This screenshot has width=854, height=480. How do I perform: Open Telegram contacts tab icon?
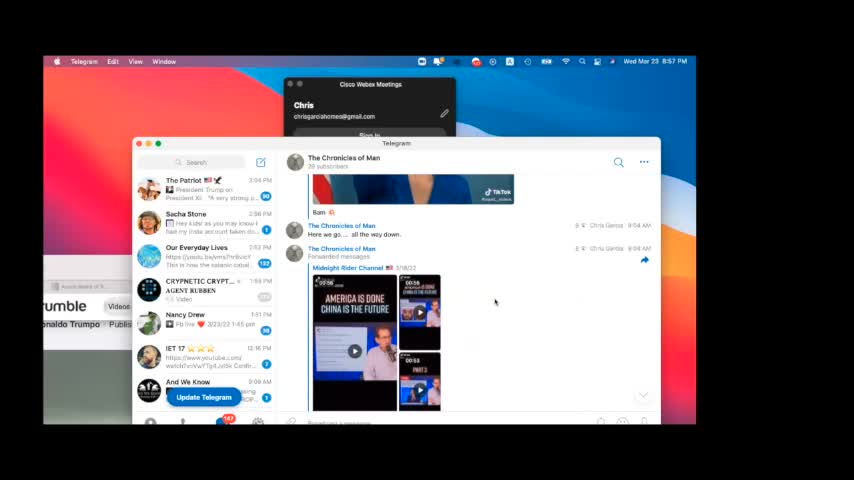tap(150, 421)
